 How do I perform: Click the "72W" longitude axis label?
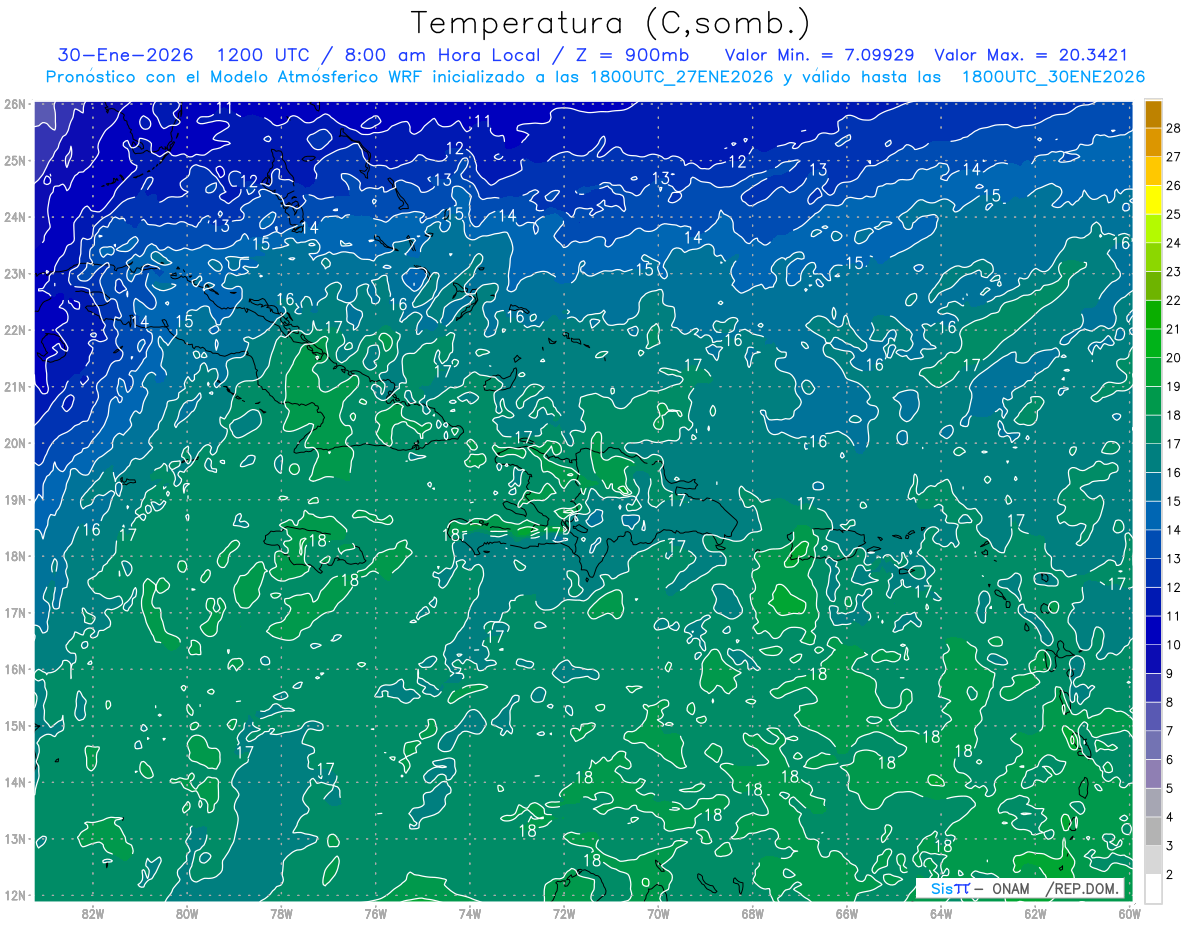564,913
